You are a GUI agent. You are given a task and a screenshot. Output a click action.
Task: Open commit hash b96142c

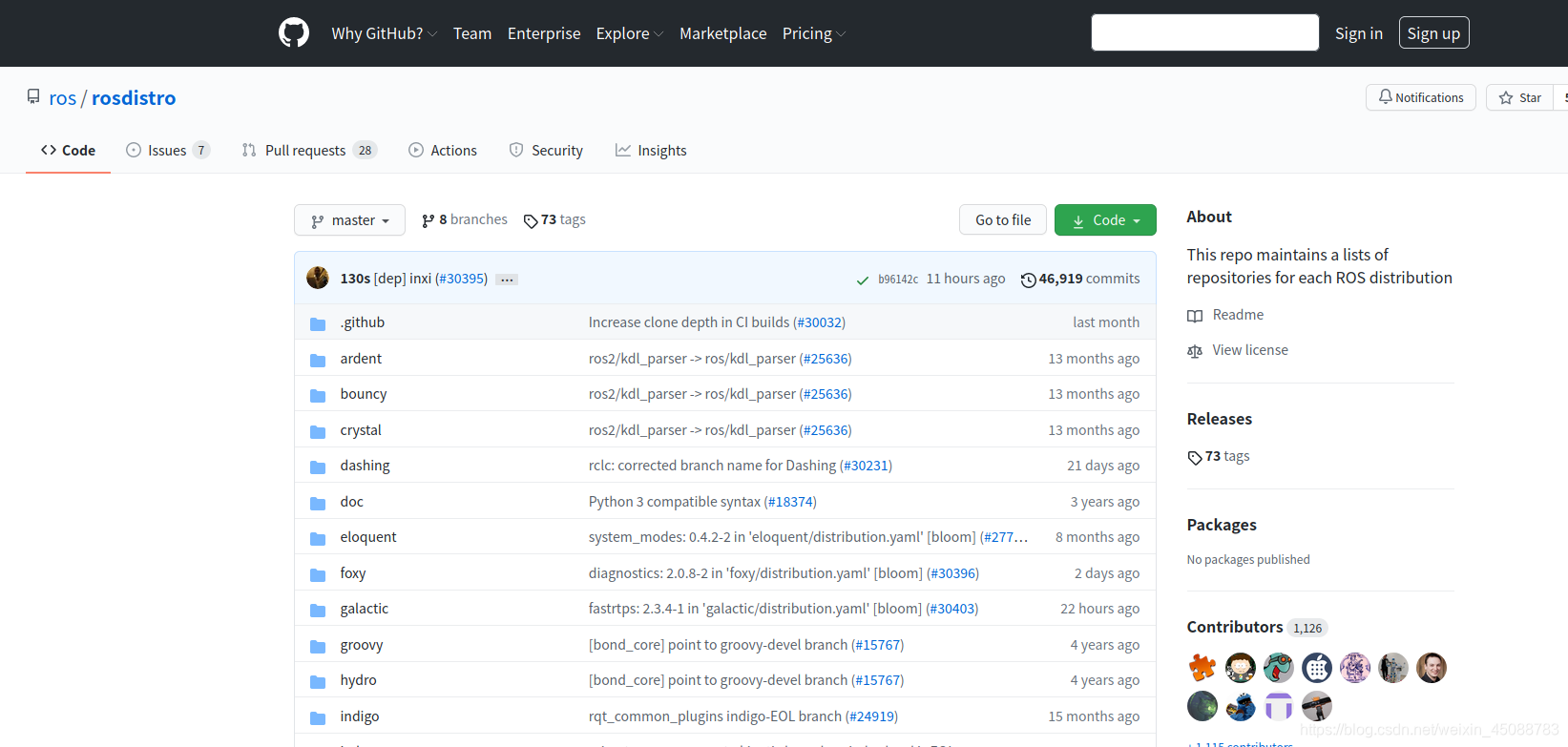[x=898, y=280]
